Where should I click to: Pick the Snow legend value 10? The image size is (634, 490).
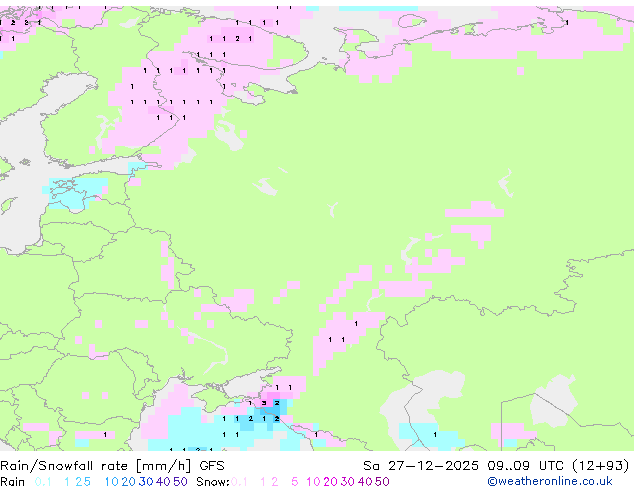click(313, 482)
